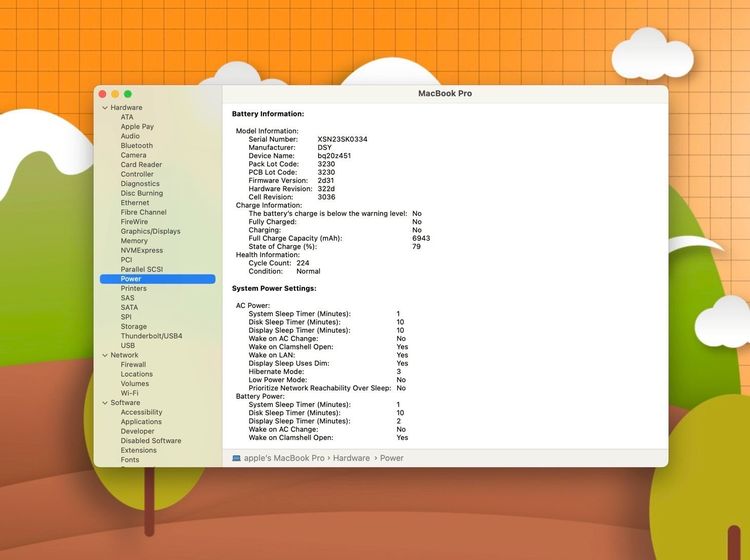Collapse the Hardware section chevron
This screenshot has width=750, height=560.
click(104, 108)
